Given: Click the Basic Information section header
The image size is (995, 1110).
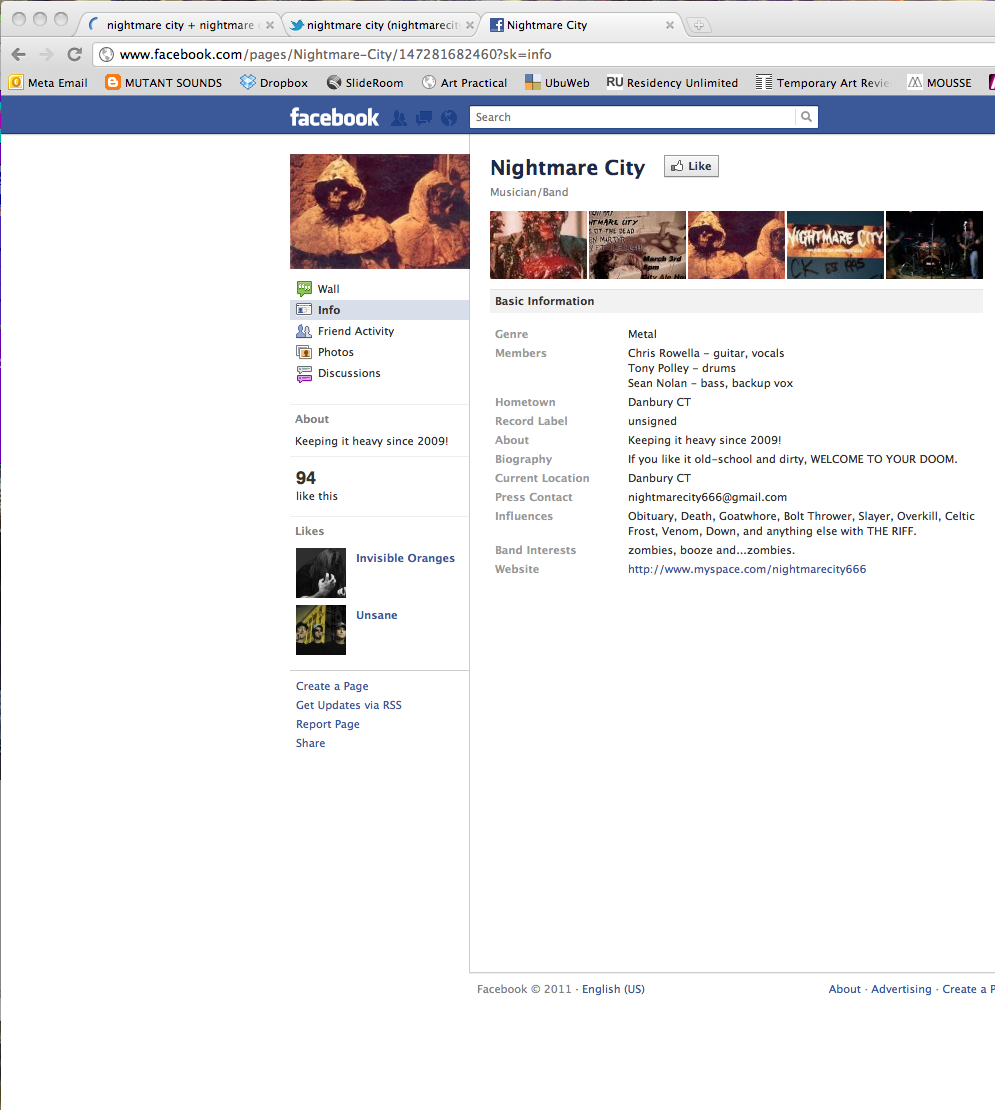Looking at the screenshot, I should [736, 301].
